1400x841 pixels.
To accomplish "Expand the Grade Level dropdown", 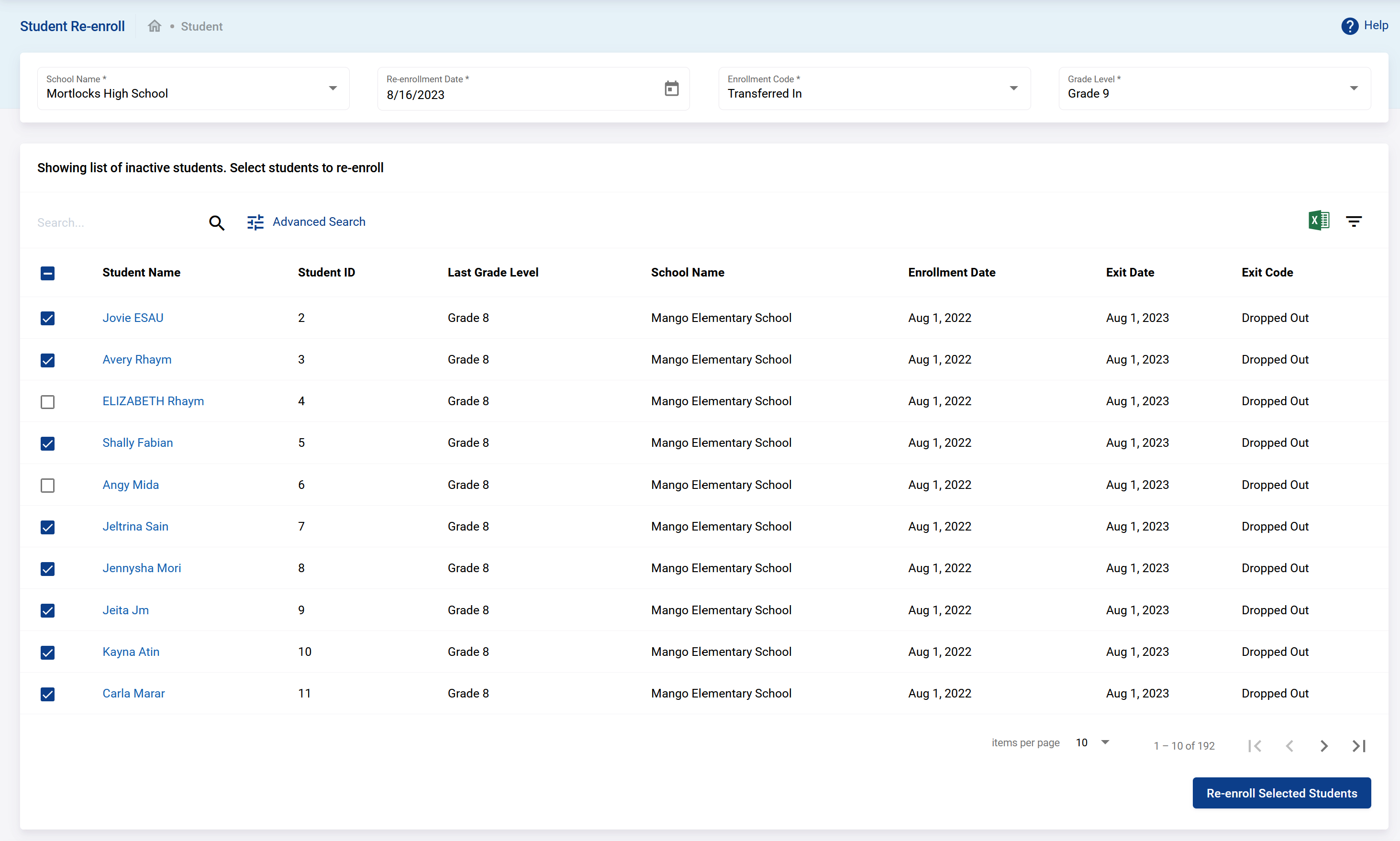I will coord(1354,89).
